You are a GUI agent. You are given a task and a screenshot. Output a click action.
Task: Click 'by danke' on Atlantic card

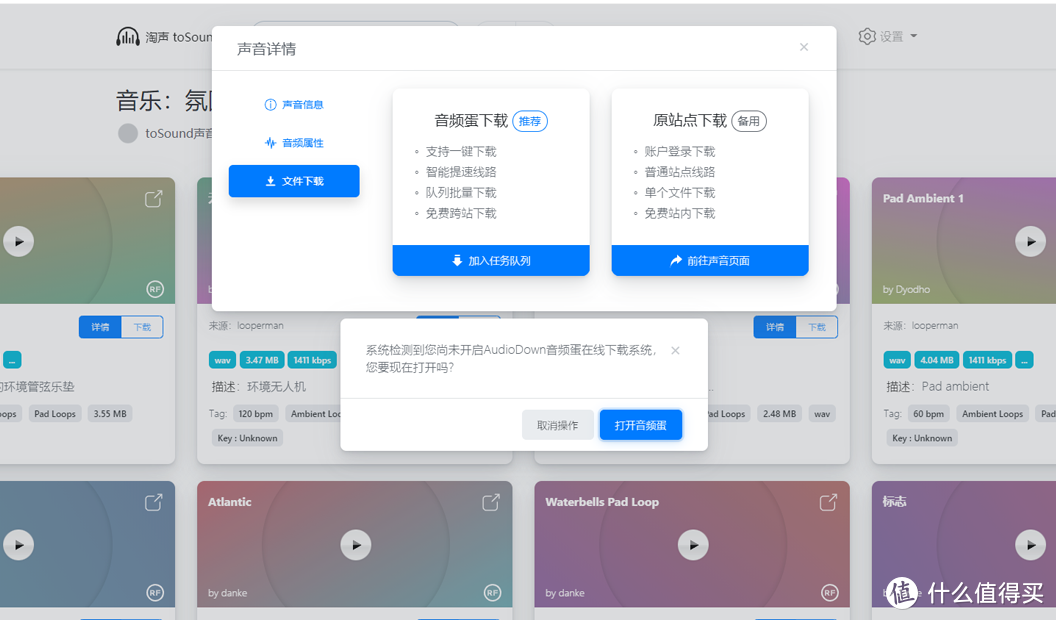(x=228, y=593)
